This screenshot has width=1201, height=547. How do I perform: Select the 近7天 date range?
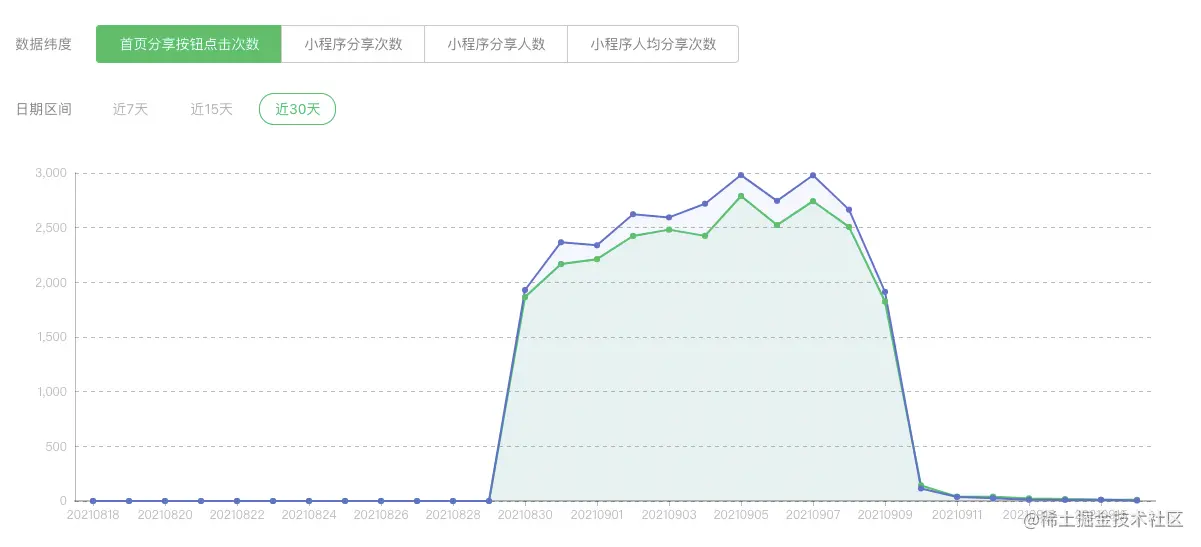pyautogui.click(x=130, y=109)
